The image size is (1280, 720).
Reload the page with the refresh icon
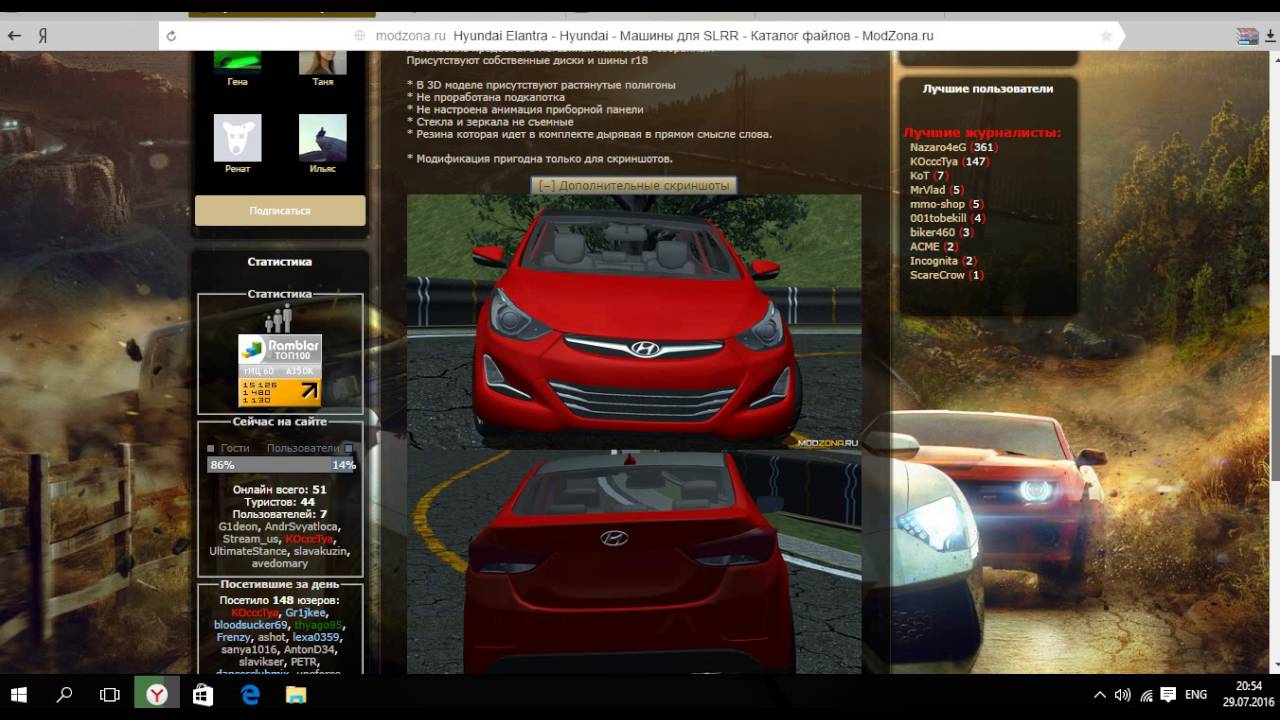click(171, 36)
